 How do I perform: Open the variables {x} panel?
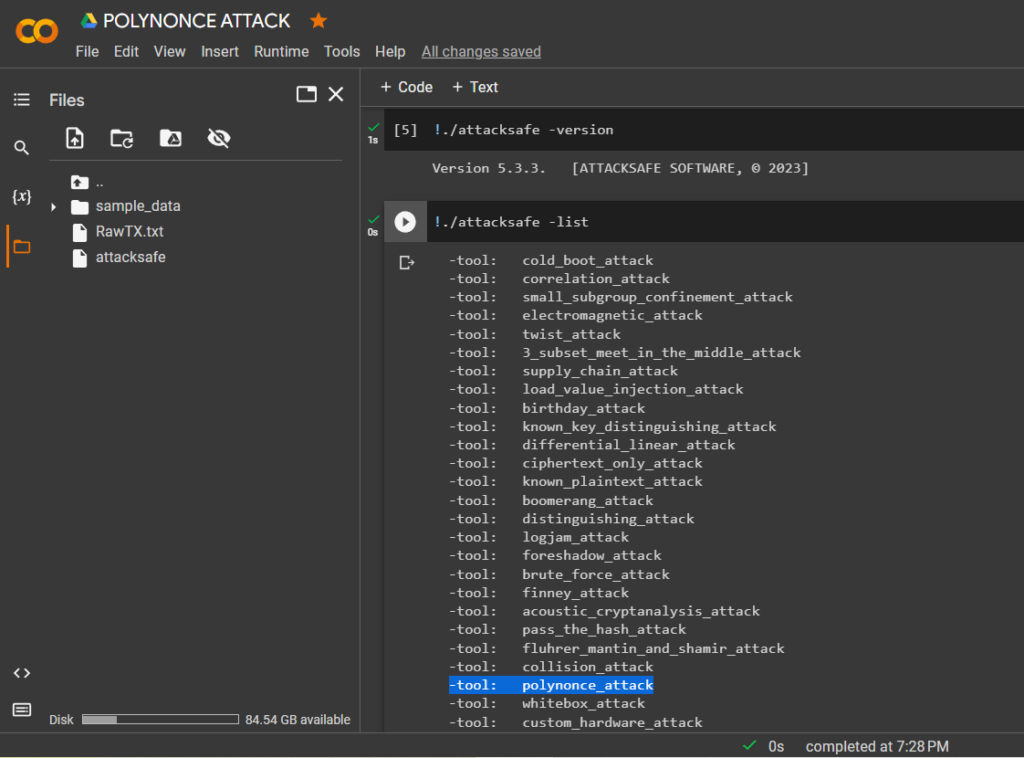click(22, 197)
